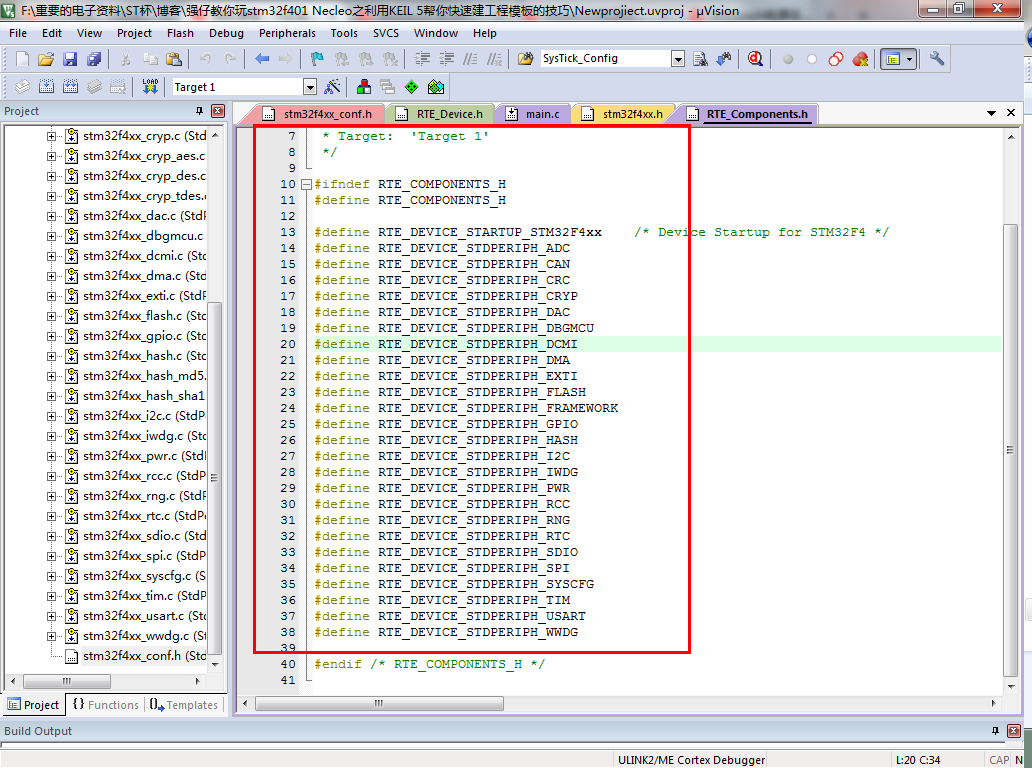Toggle the Project panel pin icon
The image size is (1032, 768).
click(x=199, y=111)
